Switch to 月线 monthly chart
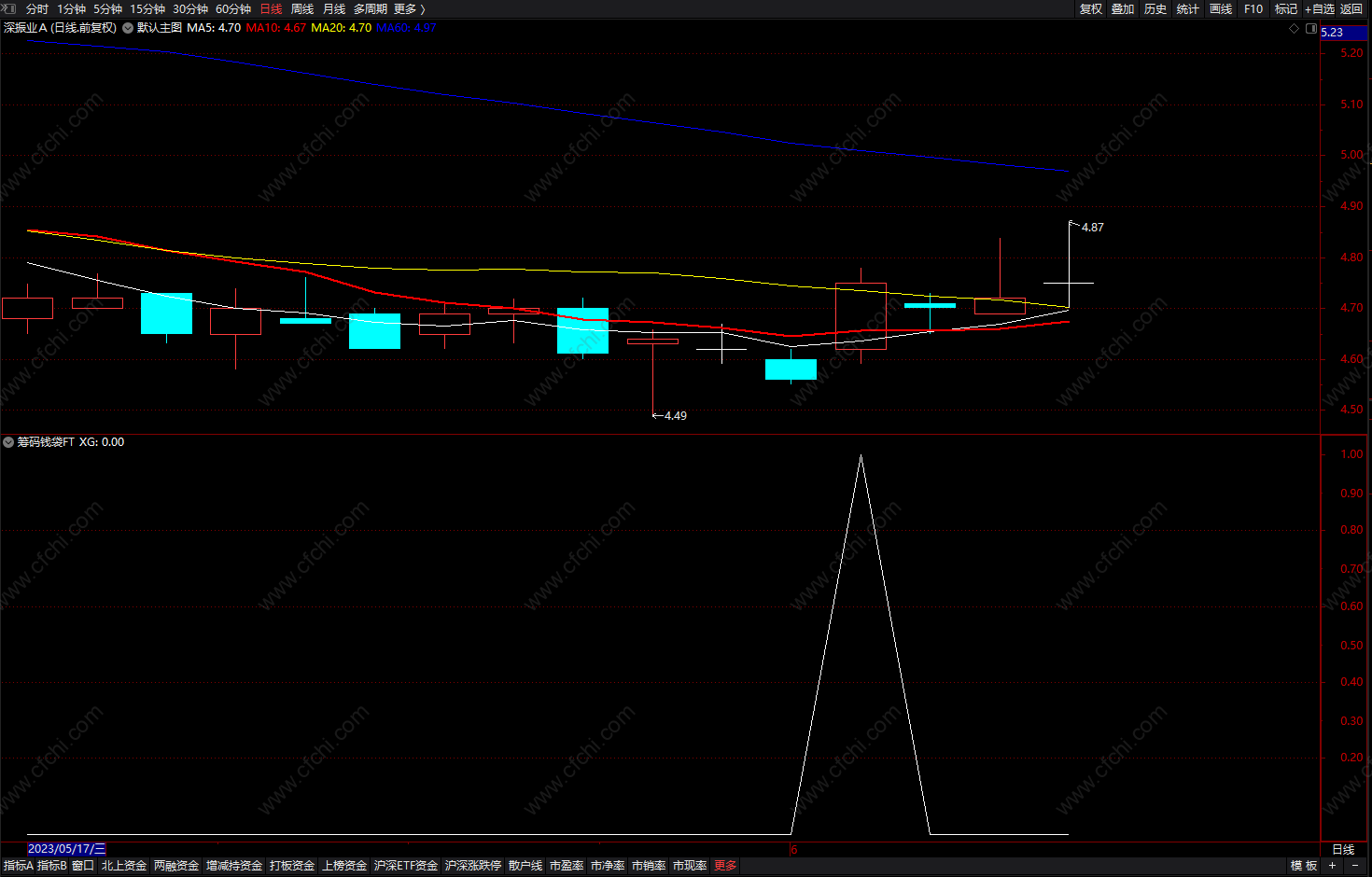The width and height of the screenshot is (1372, 877). (x=334, y=8)
